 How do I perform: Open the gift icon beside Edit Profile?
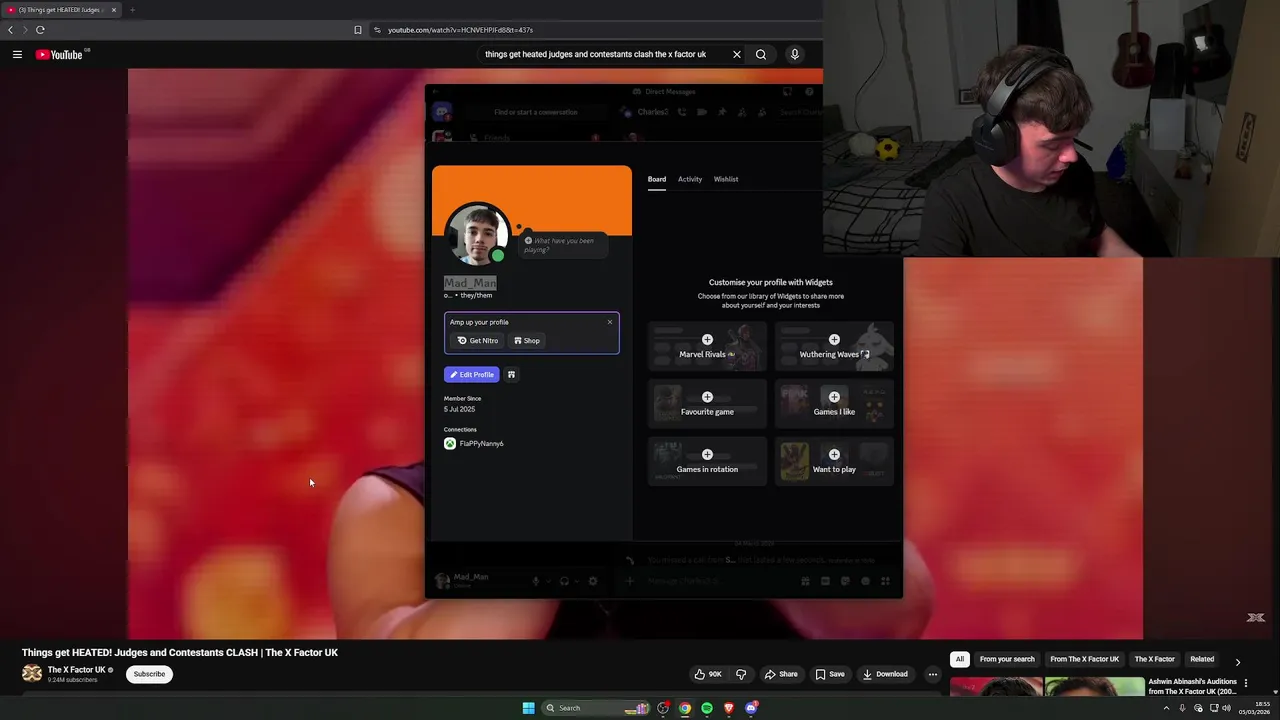(511, 375)
